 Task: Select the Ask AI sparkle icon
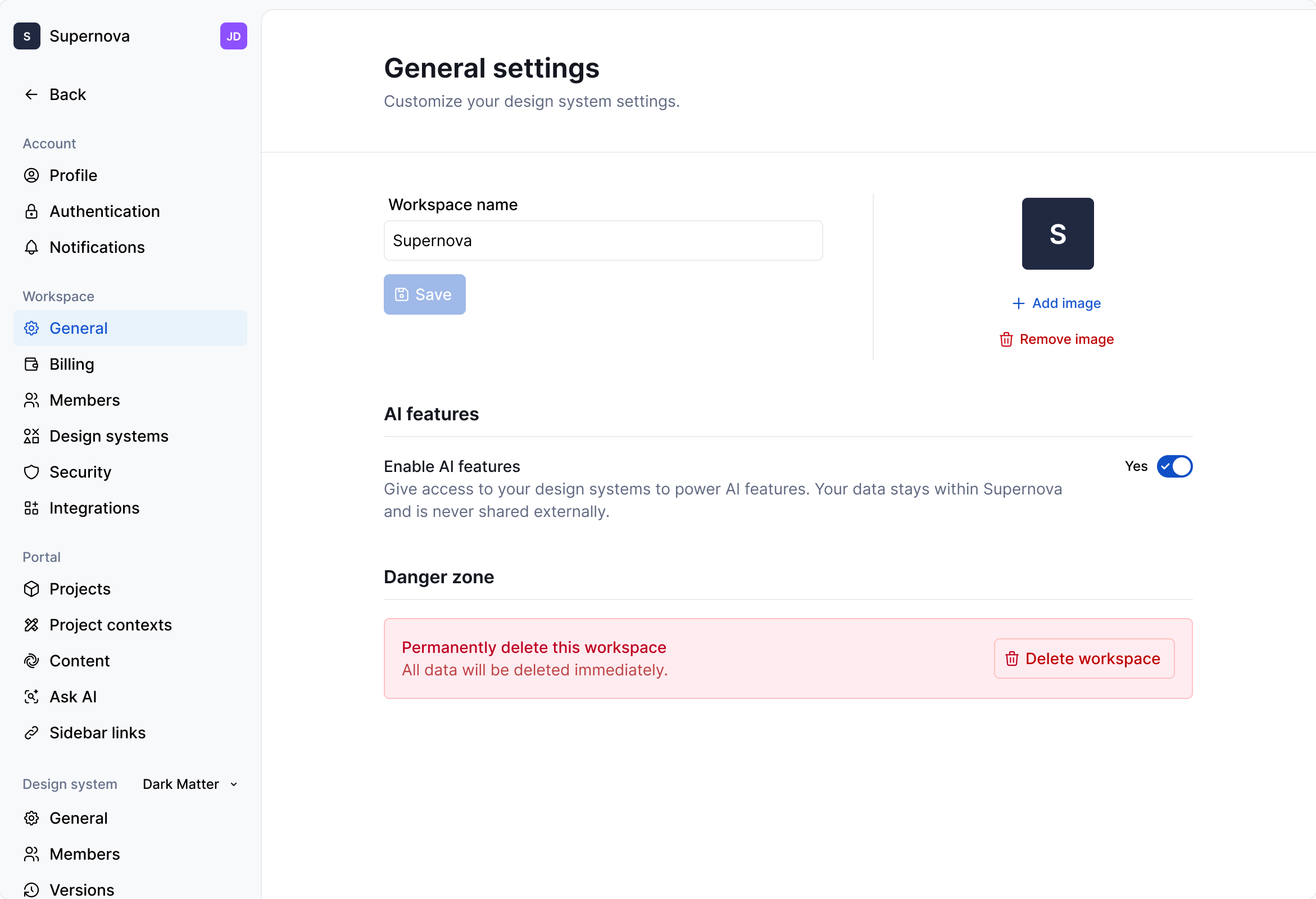click(32, 696)
